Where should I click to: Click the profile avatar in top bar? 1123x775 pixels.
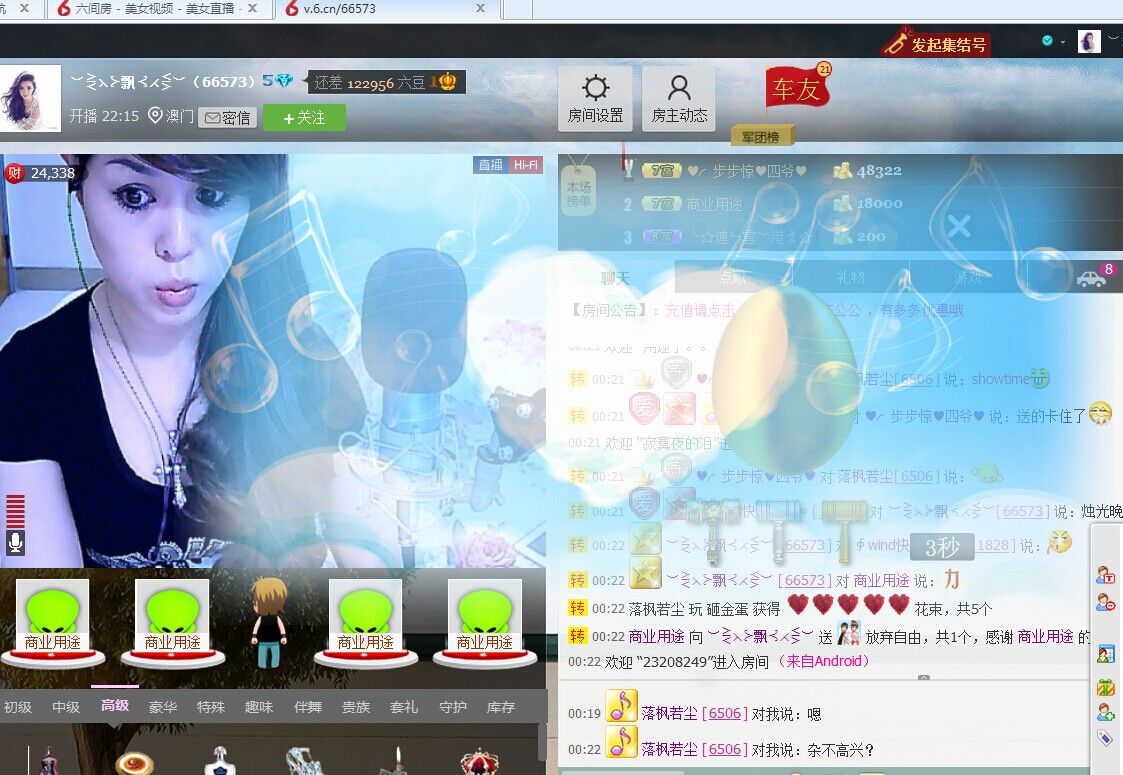(1089, 41)
